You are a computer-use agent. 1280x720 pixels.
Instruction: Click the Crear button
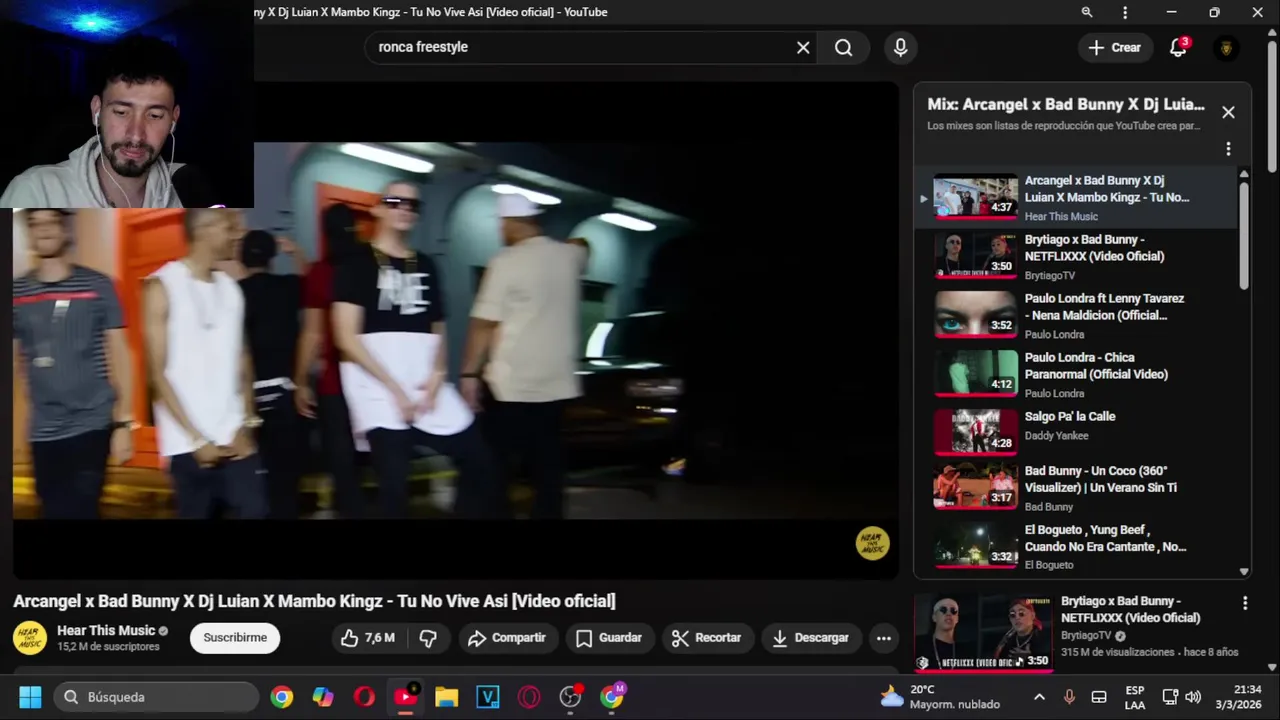click(1114, 47)
